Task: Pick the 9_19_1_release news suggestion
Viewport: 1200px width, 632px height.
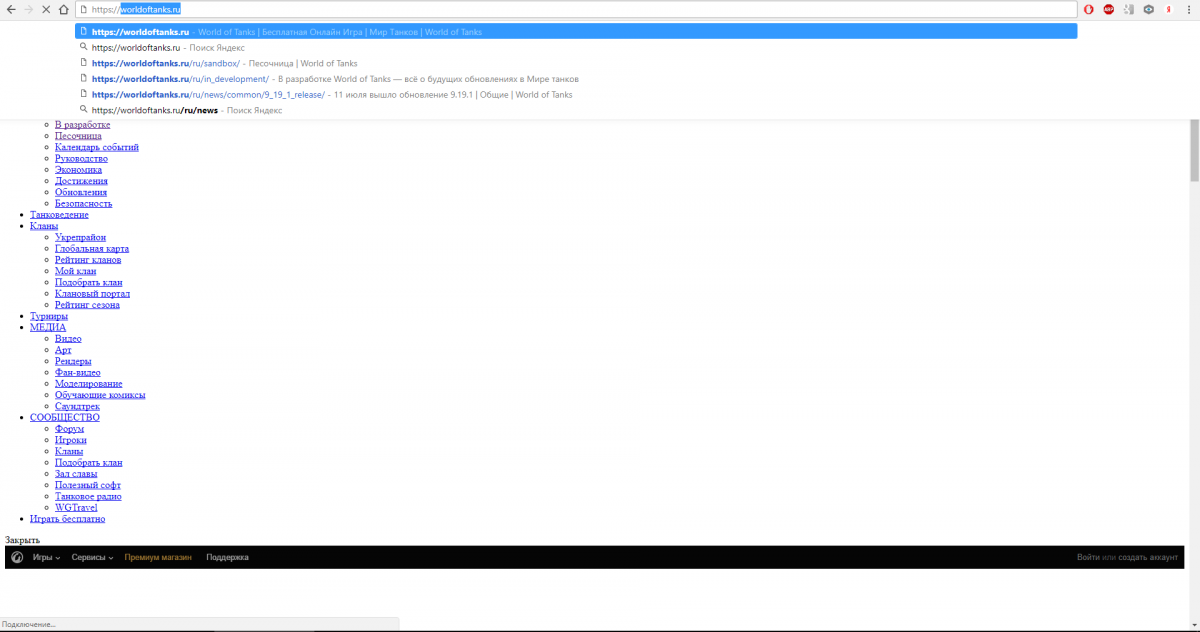Action: (x=576, y=94)
